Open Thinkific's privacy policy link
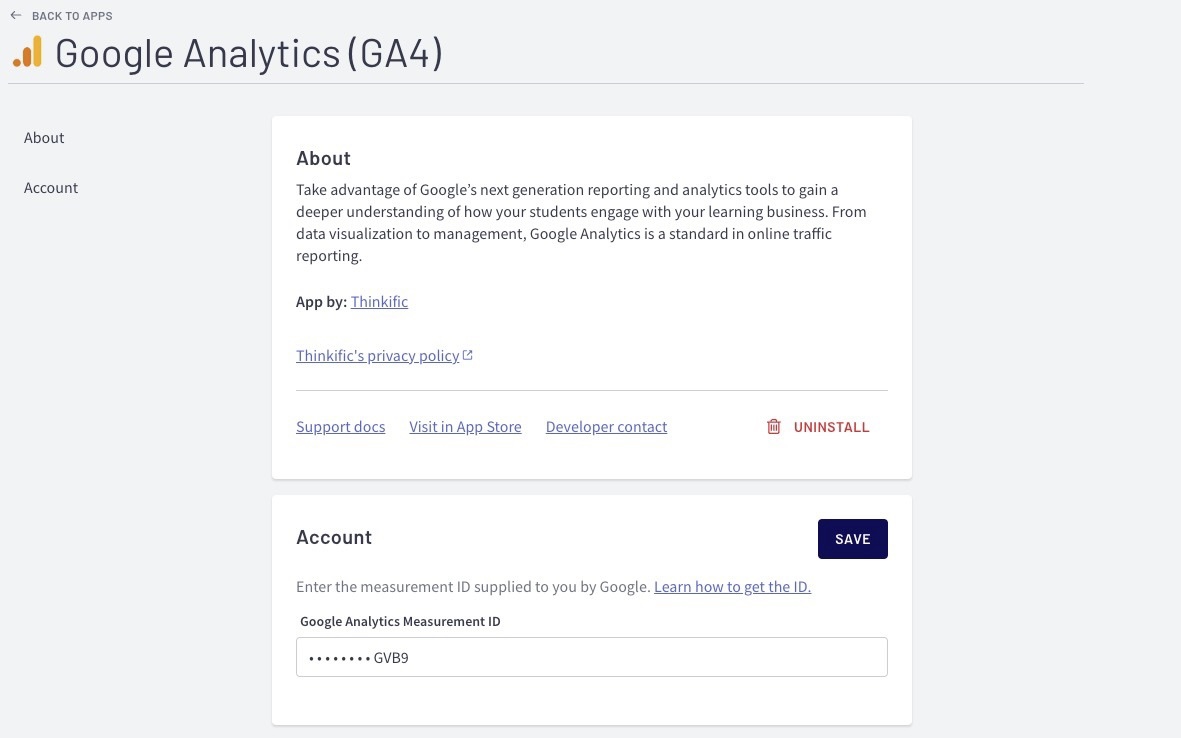 (377, 356)
